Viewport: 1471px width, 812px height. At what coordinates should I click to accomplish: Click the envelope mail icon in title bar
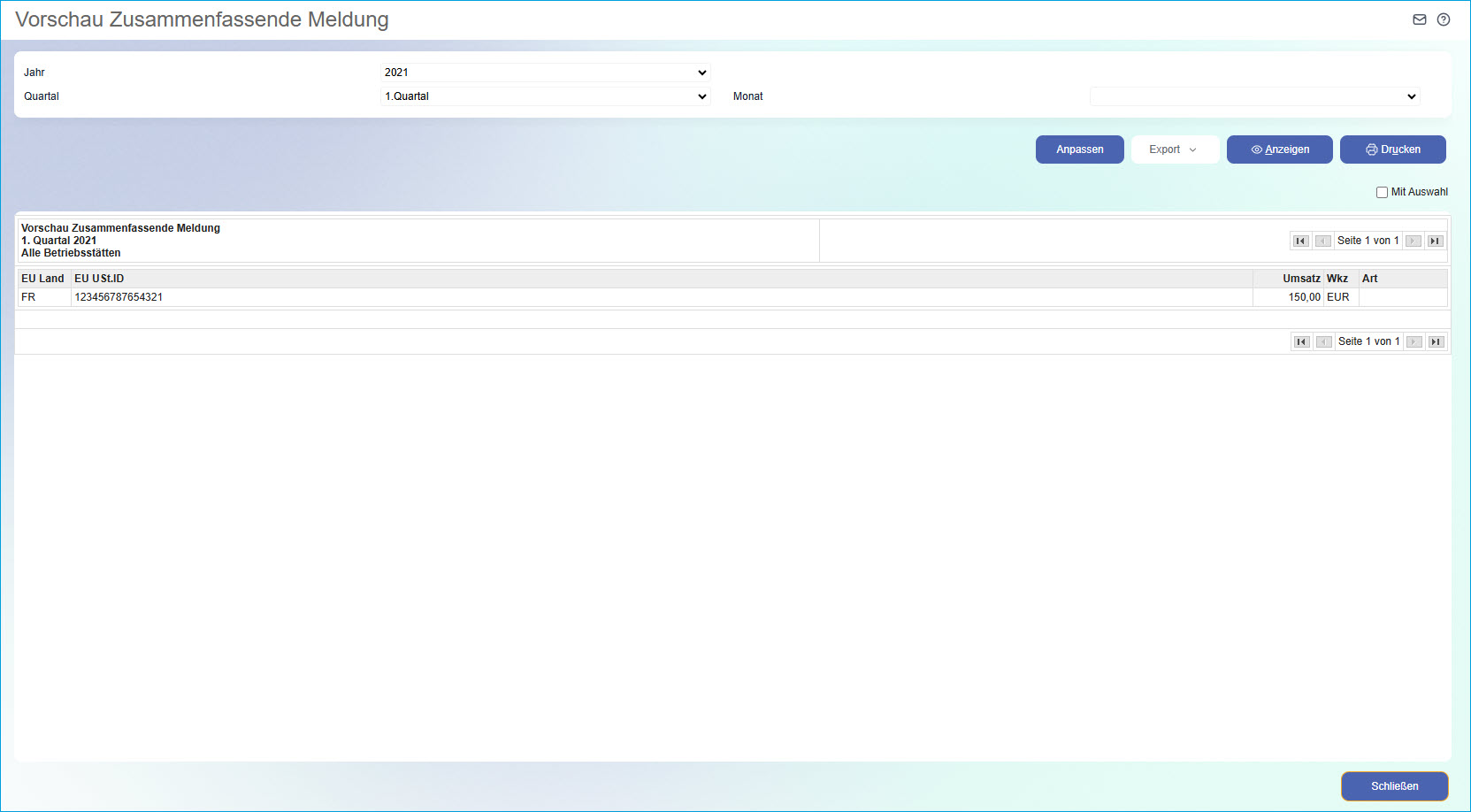point(1420,19)
